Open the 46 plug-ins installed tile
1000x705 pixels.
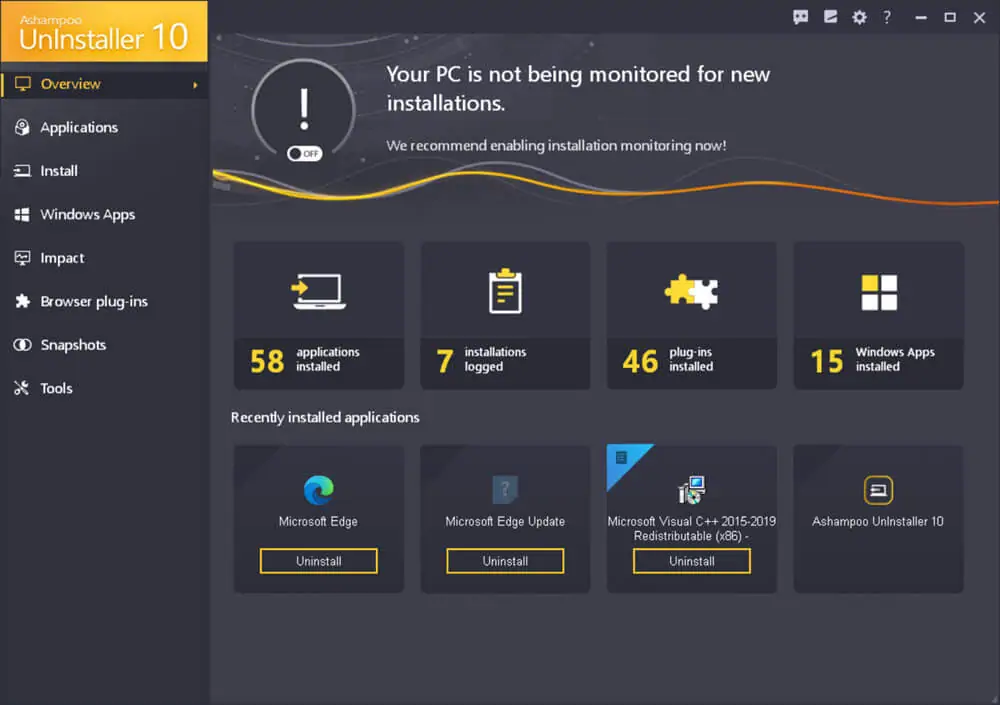pyautogui.click(x=692, y=316)
